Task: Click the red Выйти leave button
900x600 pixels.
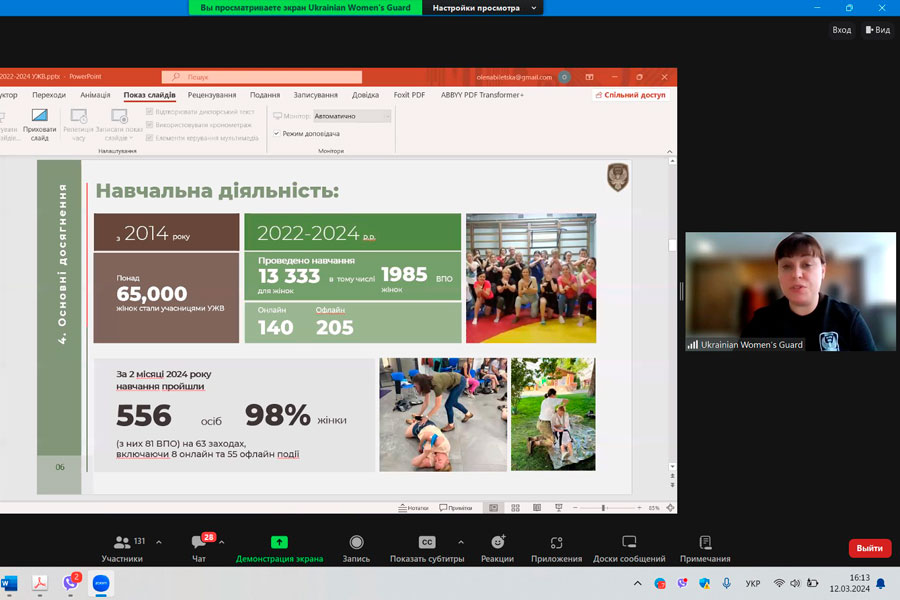Action: (x=869, y=548)
